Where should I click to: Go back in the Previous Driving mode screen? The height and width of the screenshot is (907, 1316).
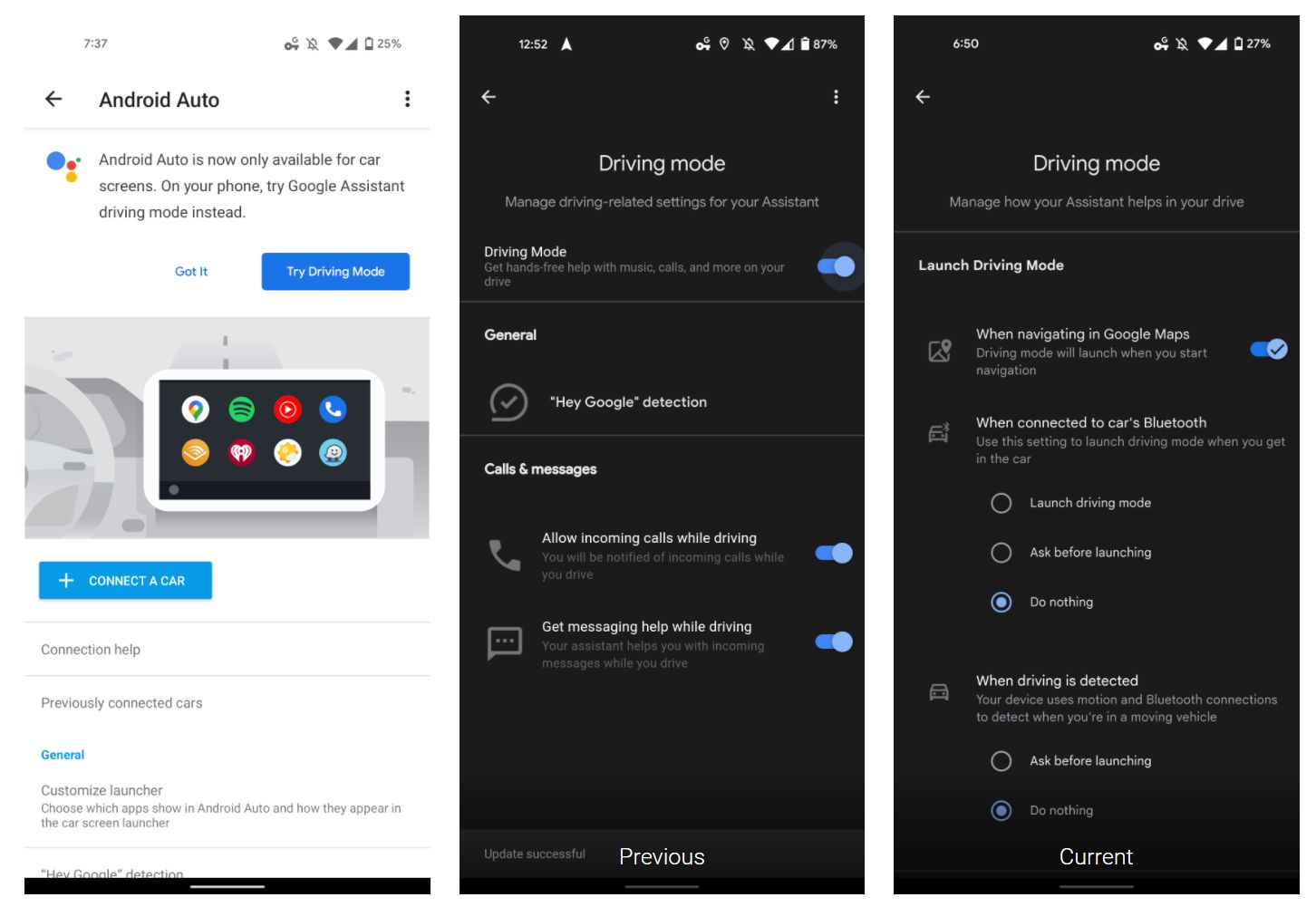pyautogui.click(x=489, y=97)
